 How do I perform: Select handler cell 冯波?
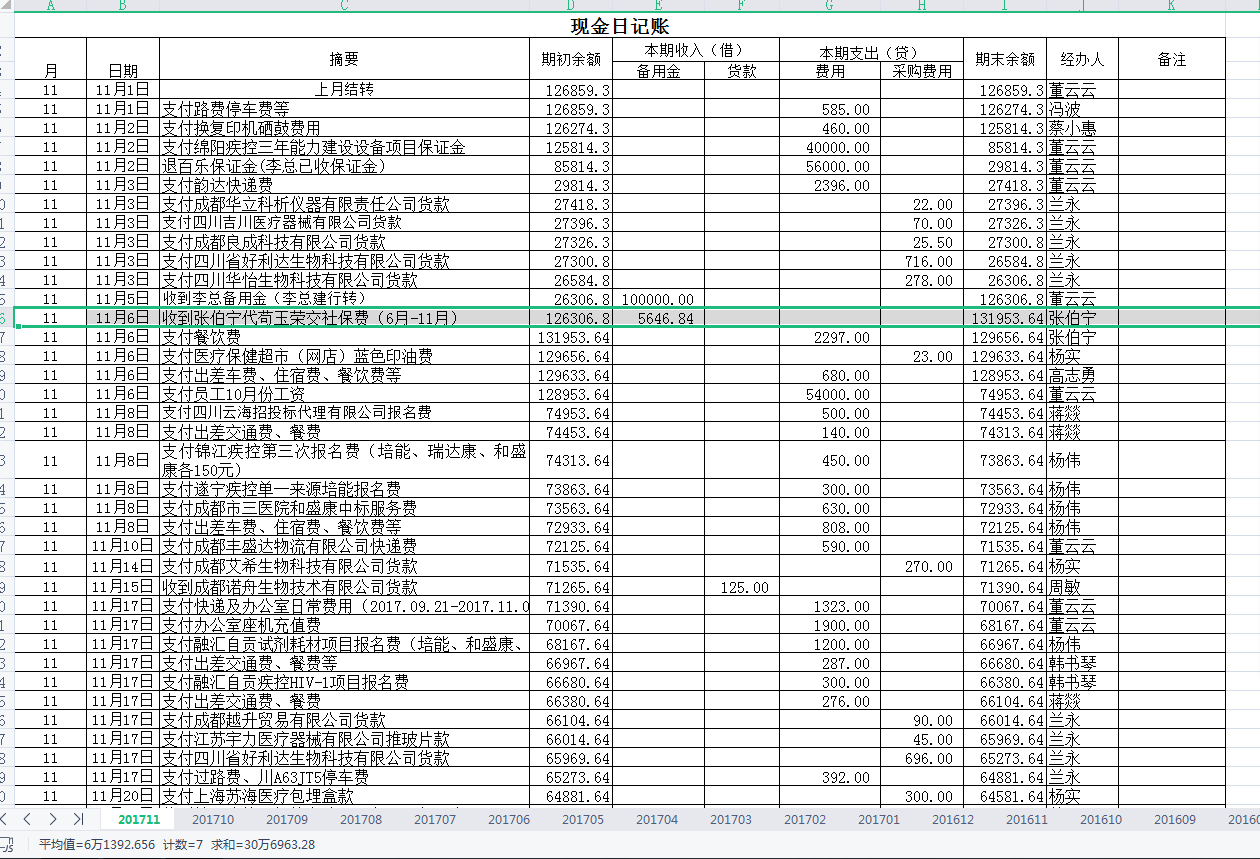coord(1082,109)
